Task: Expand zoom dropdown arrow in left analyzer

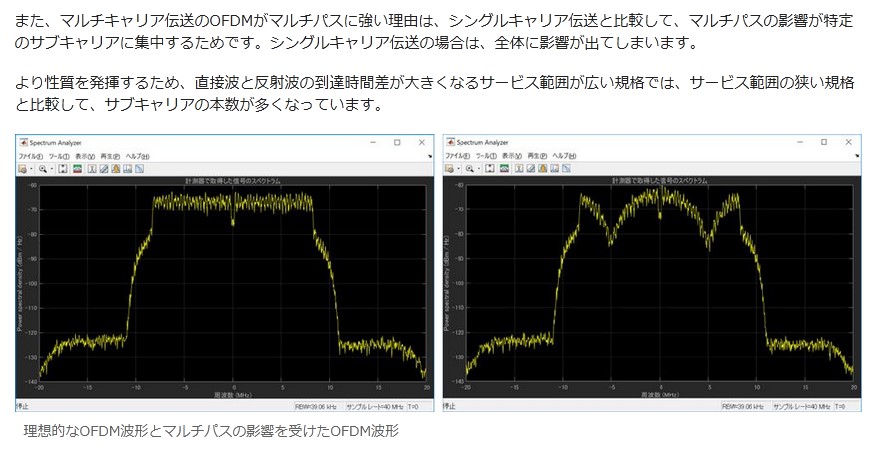Action: 51,169
